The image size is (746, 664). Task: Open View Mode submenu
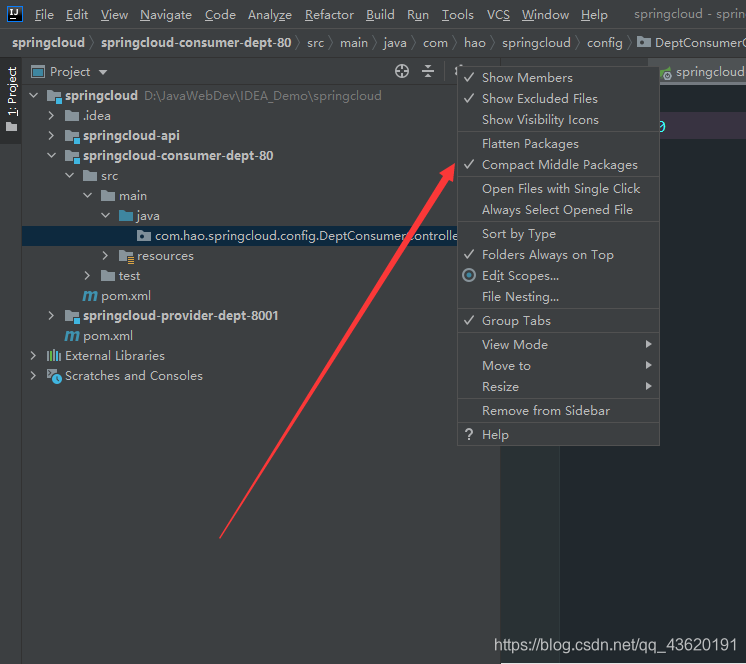click(558, 344)
